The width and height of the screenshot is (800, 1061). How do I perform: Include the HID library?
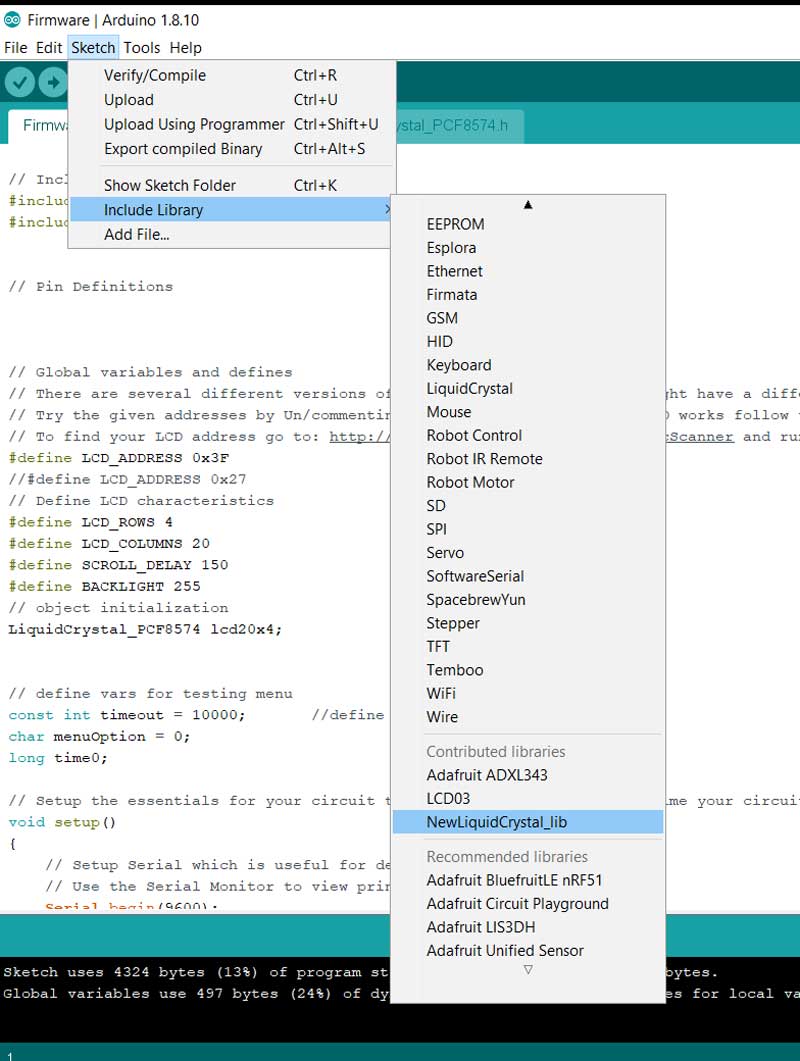coord(528,342)
